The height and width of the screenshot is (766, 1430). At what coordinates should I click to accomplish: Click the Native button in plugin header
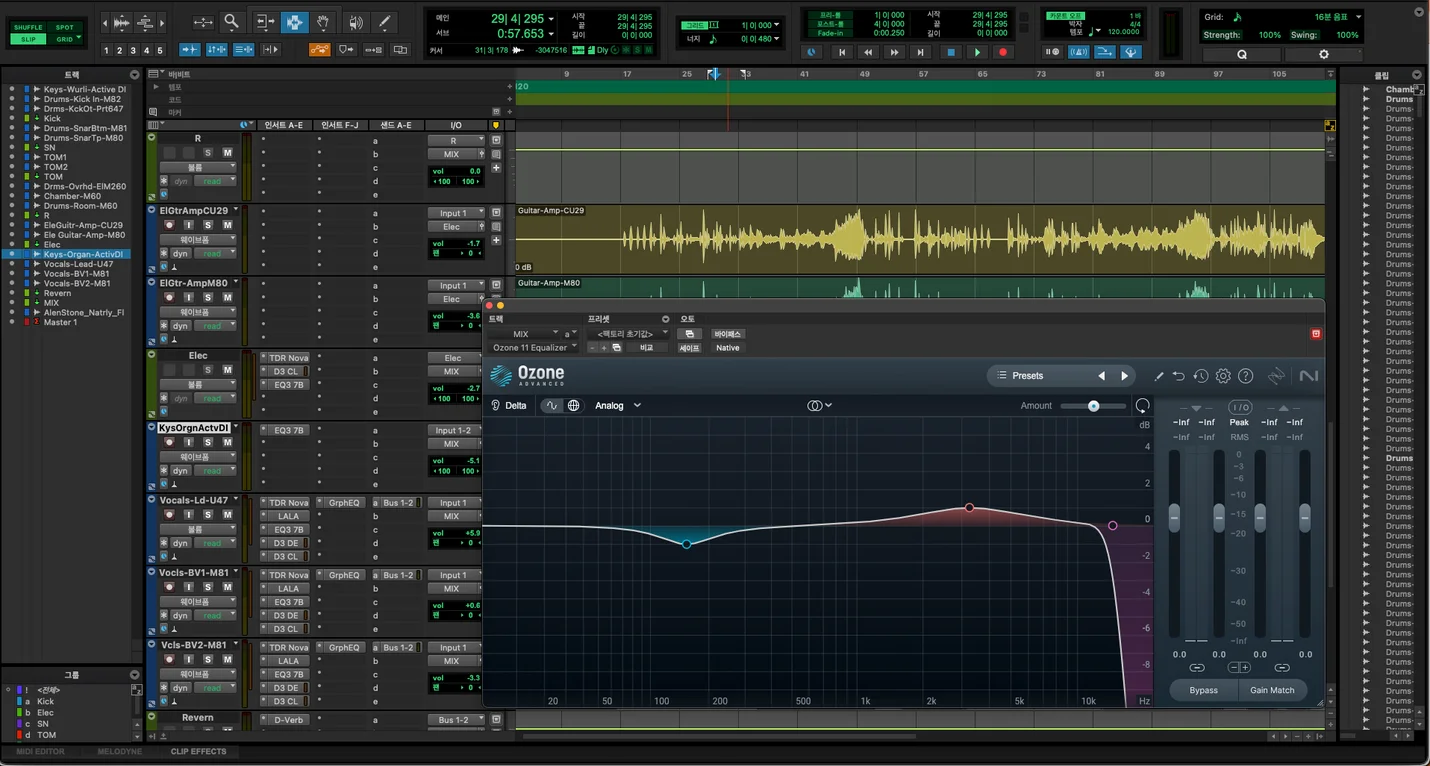(x=727, y=348)
